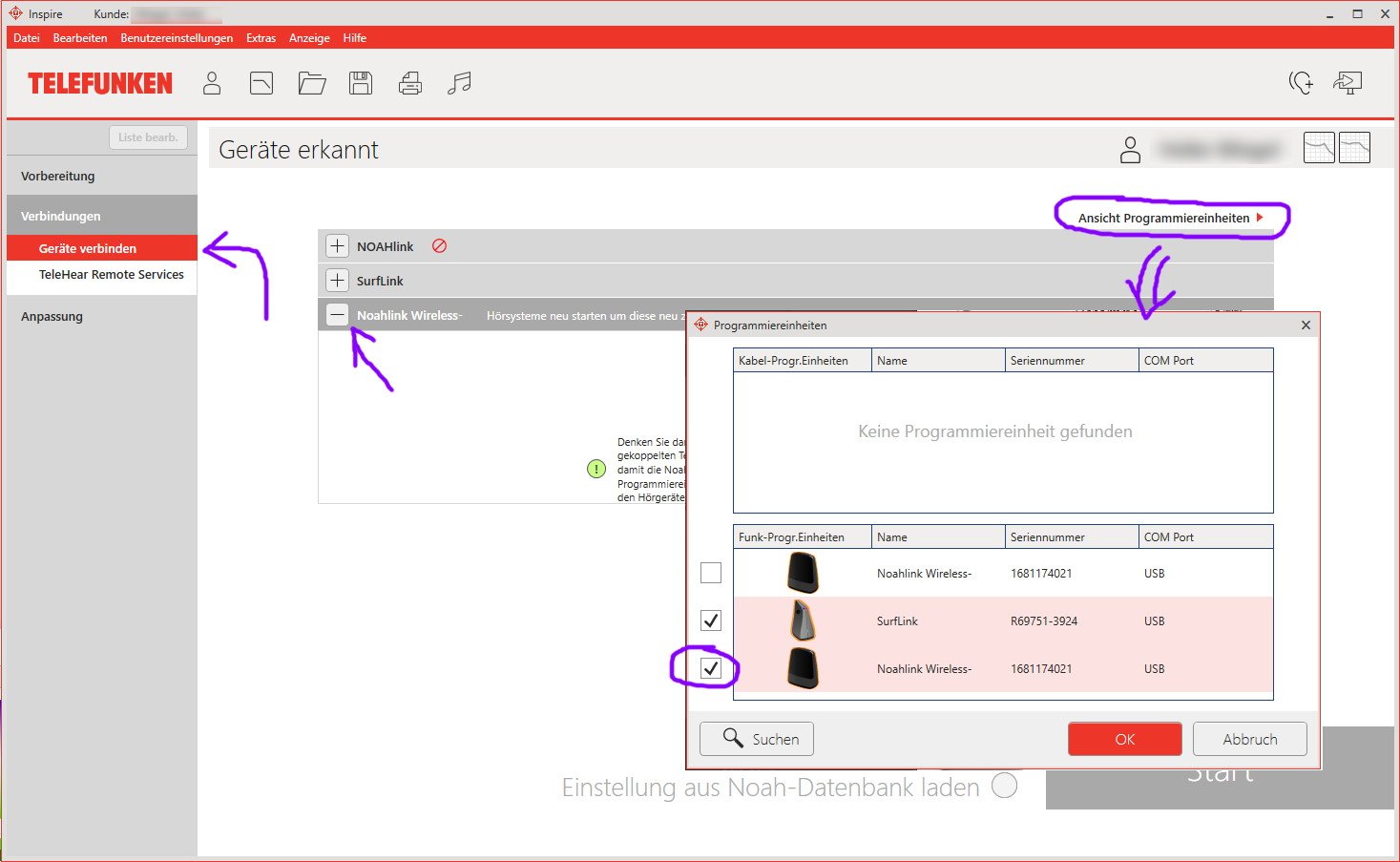Click the audiogram chart icon in toolbar
1400x862 pixels.
[261, 84]
